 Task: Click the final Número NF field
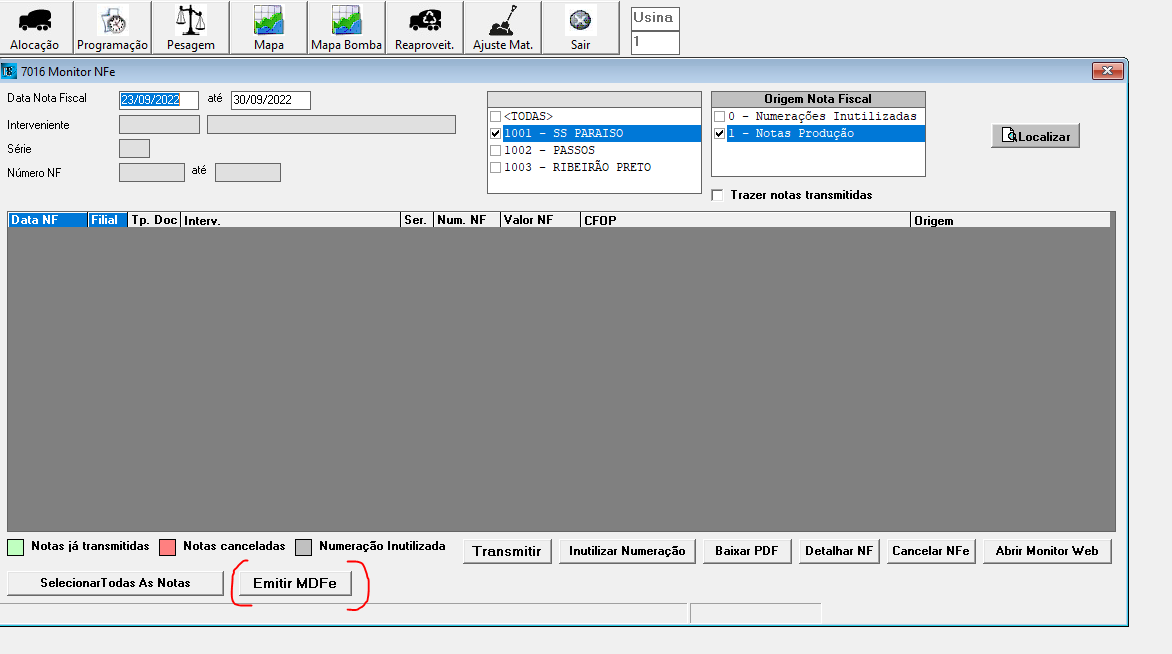[x=247, y=173]
